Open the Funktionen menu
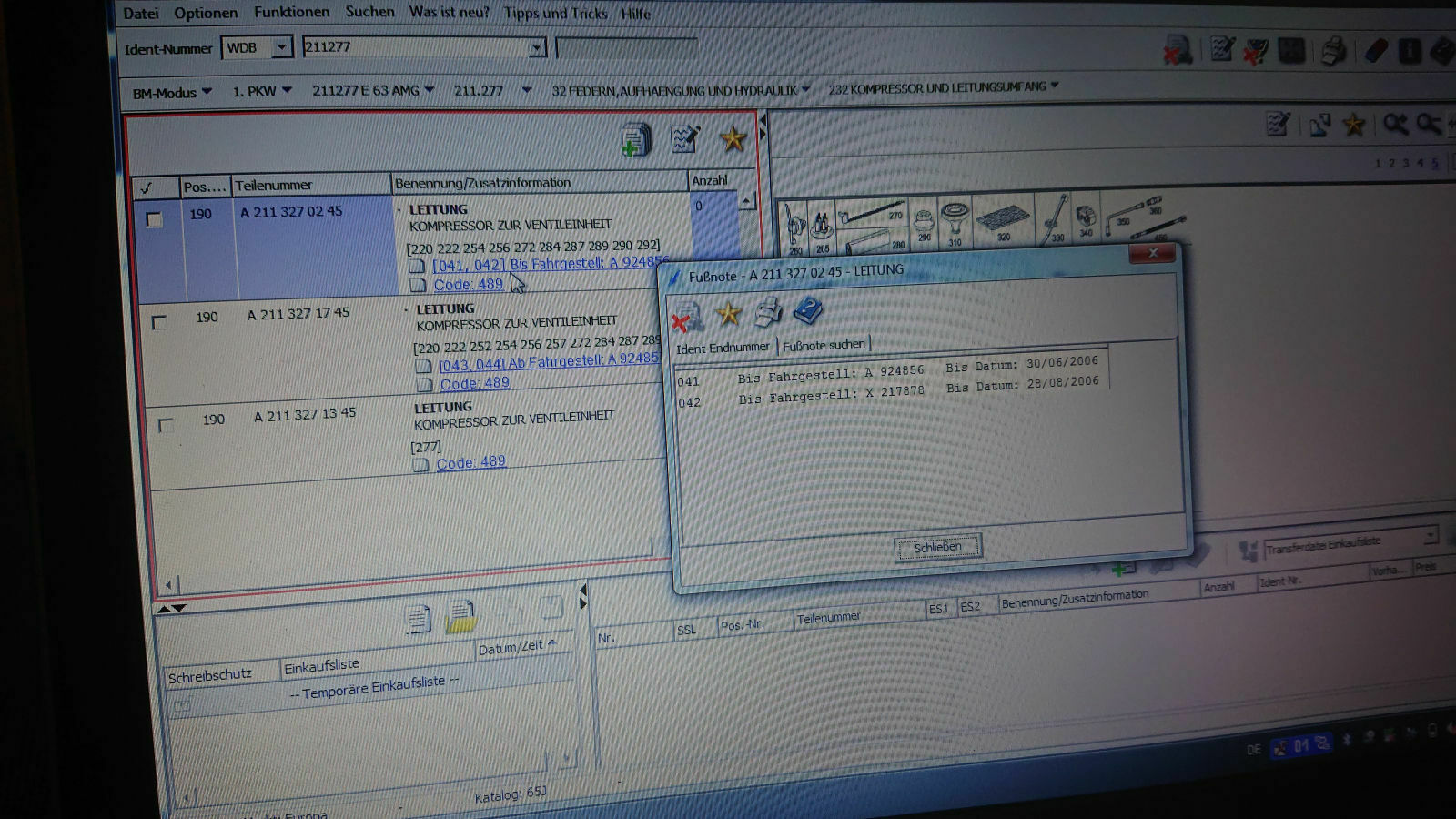The image size is (1456, 819). click(291, 12)
